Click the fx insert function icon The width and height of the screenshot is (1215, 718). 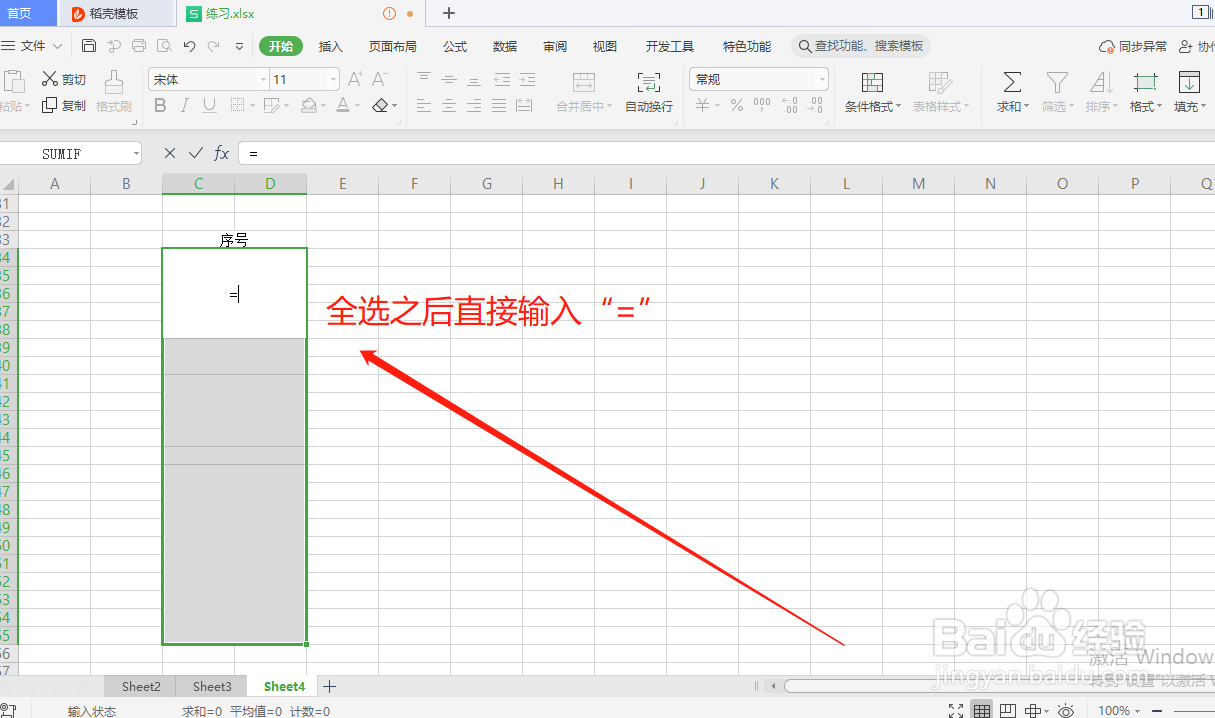pos(221,153)
